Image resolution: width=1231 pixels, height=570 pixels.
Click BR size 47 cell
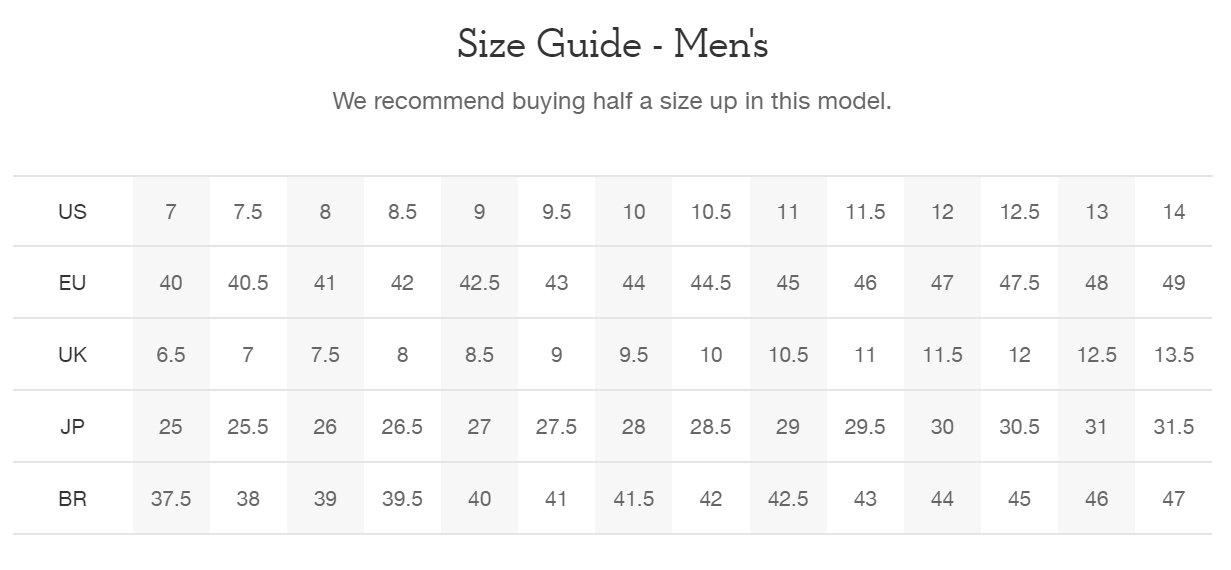click(x=1174, y=499)
